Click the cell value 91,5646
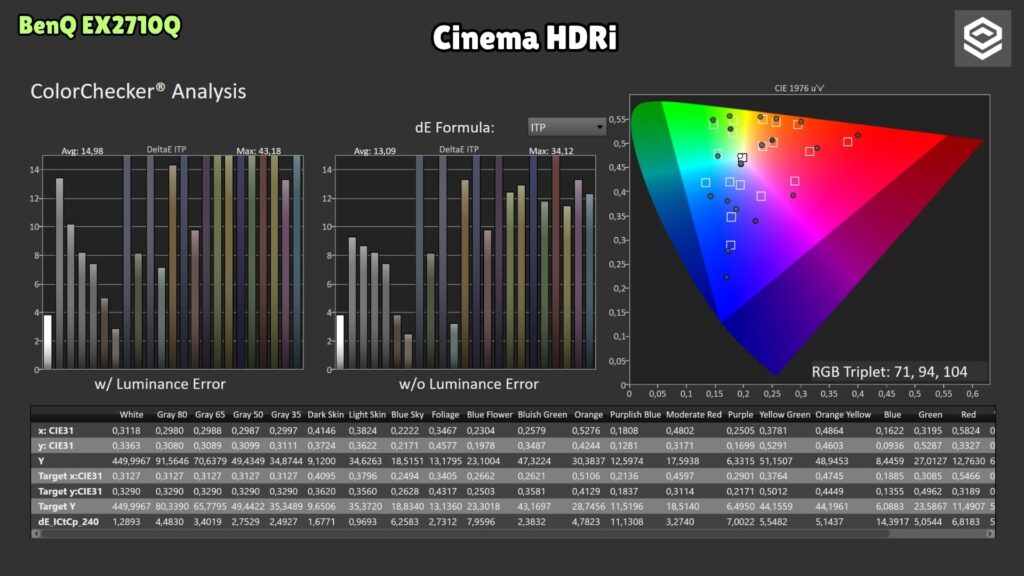Screen dimensions: 1024x576 click(171, 461)
